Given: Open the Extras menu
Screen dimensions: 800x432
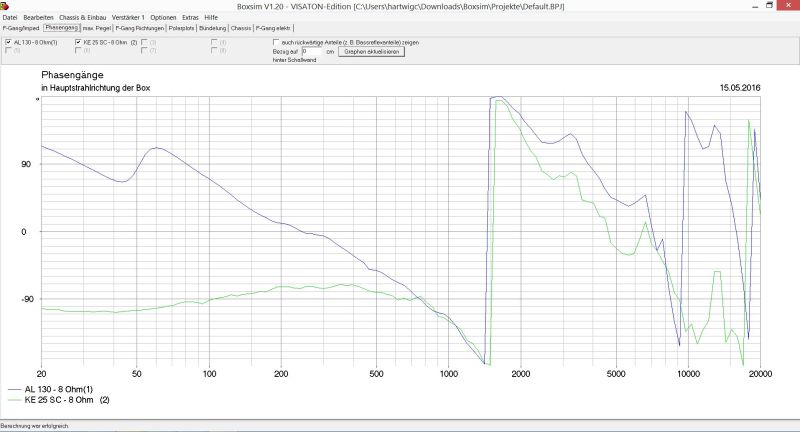Looking at the screenshot, I should 190,18.
